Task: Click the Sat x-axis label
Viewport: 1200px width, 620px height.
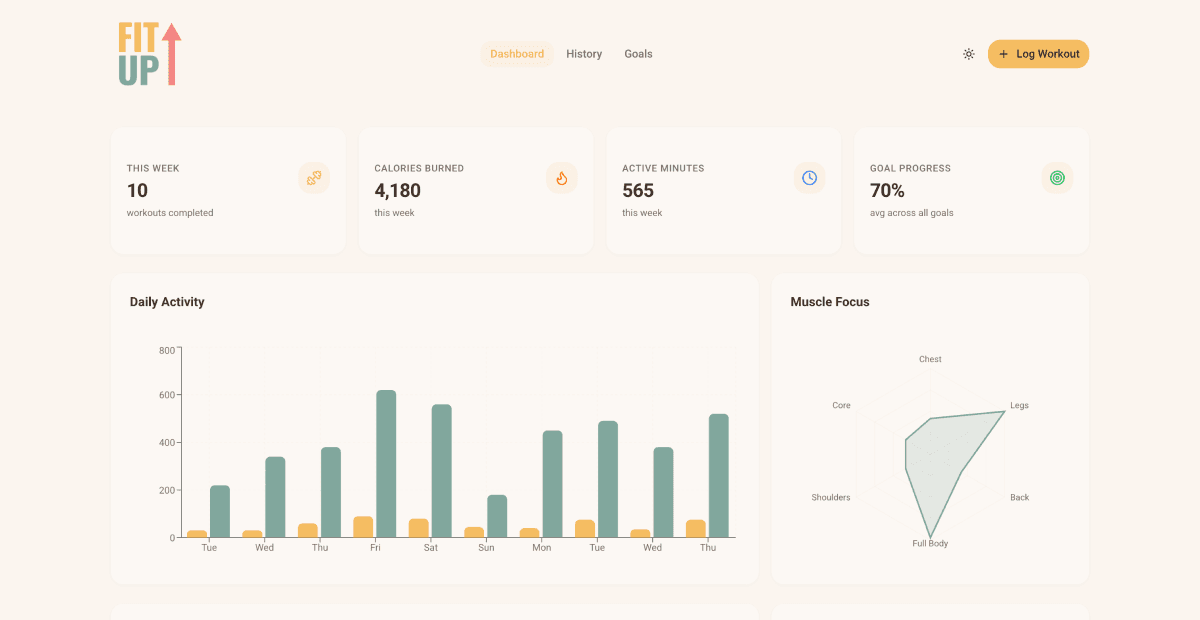Action: (x=430, y=548)
